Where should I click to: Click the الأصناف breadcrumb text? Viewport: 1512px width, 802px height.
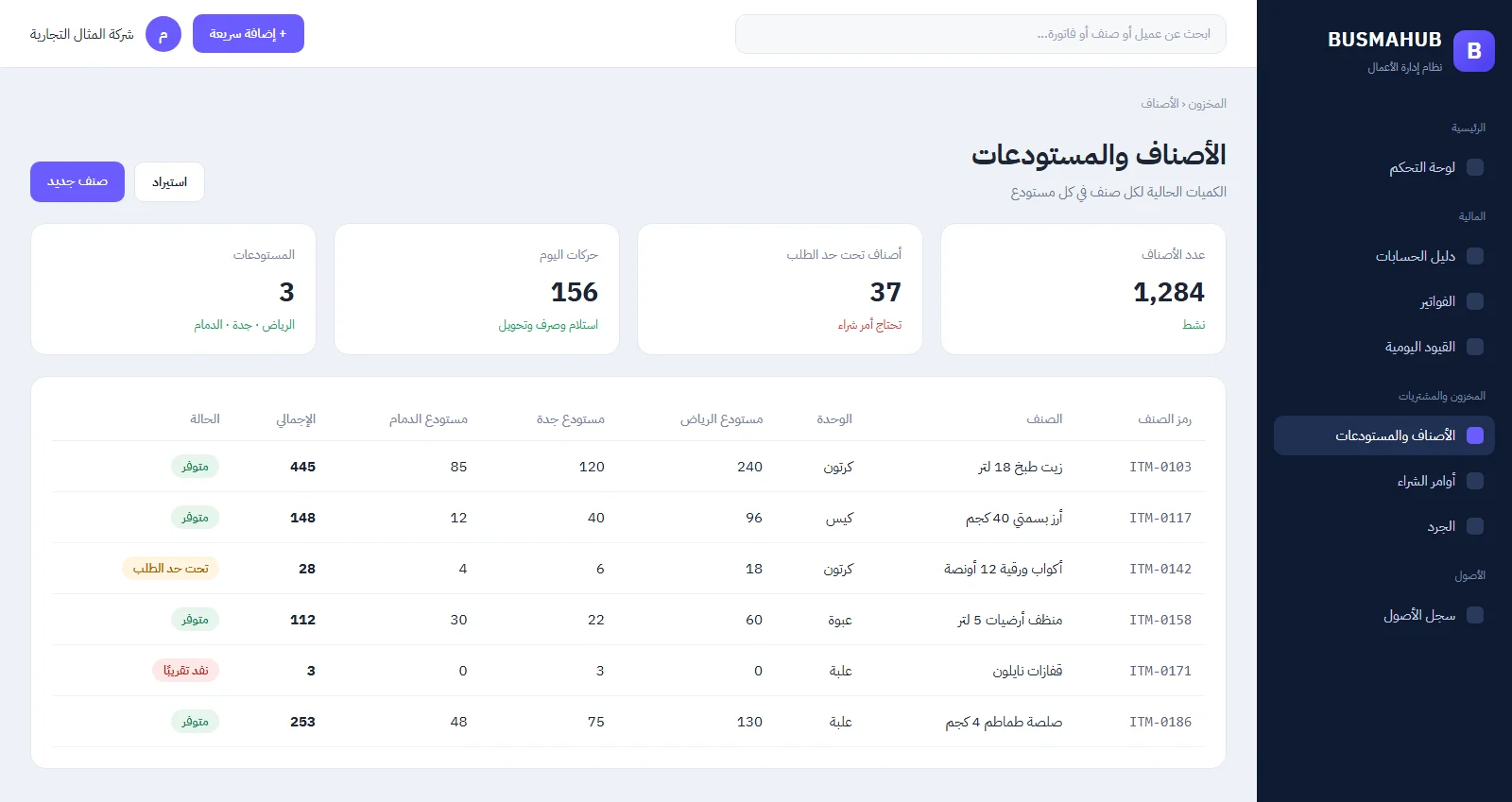[1160, 104]
